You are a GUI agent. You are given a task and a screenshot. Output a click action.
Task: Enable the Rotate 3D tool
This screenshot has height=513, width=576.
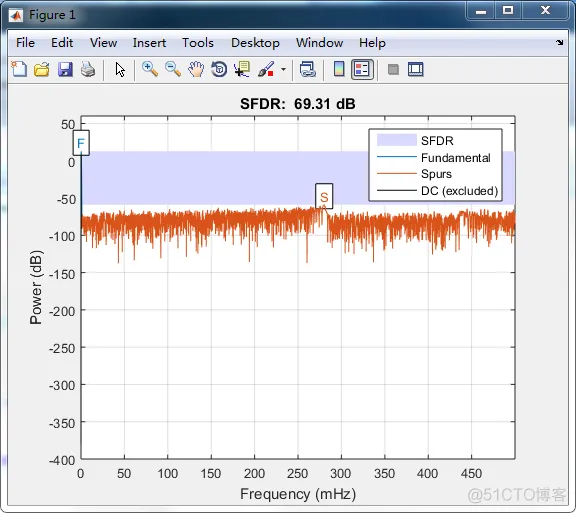[219, 69]
